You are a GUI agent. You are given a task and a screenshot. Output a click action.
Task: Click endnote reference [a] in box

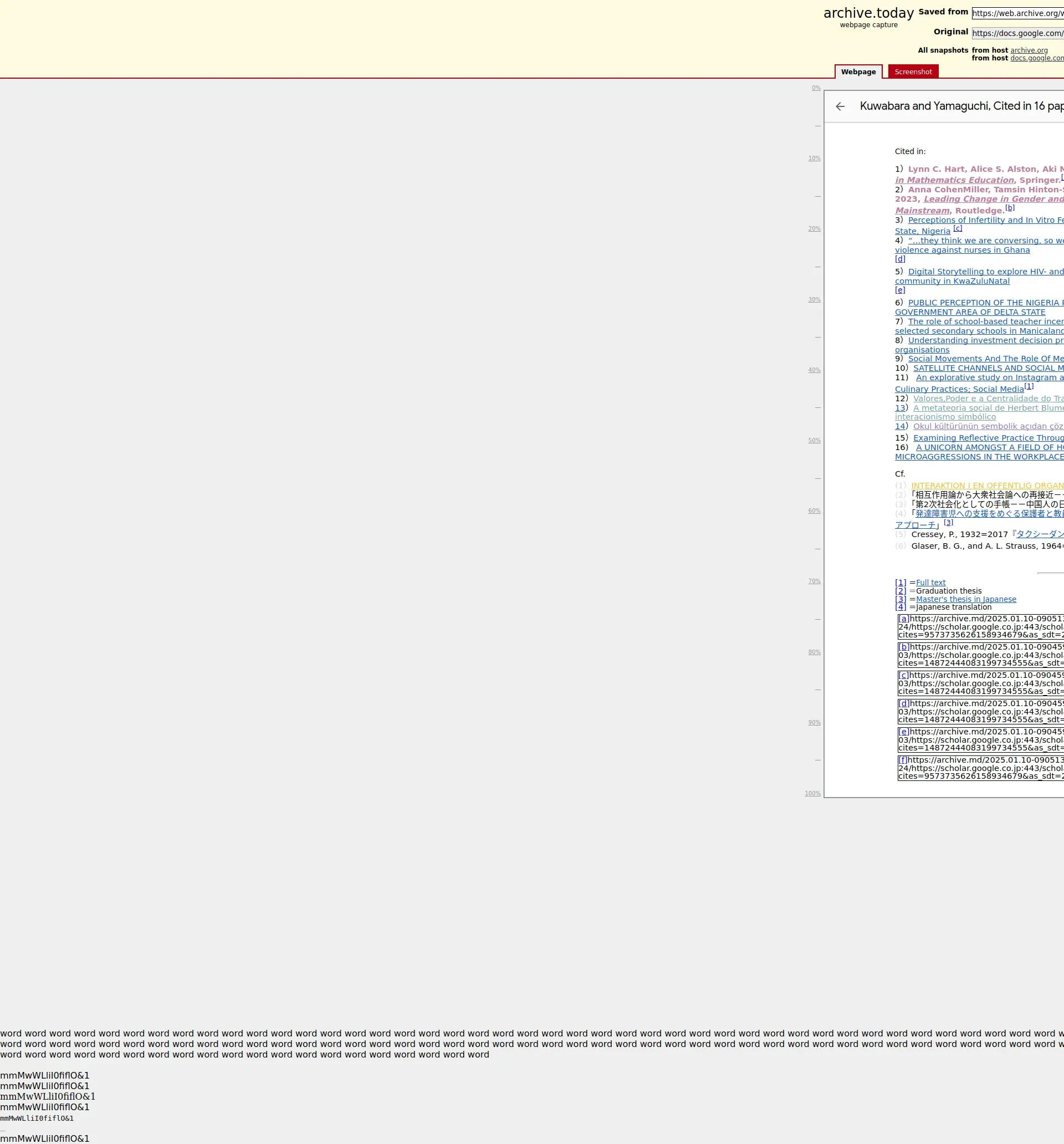coord(903,619)
